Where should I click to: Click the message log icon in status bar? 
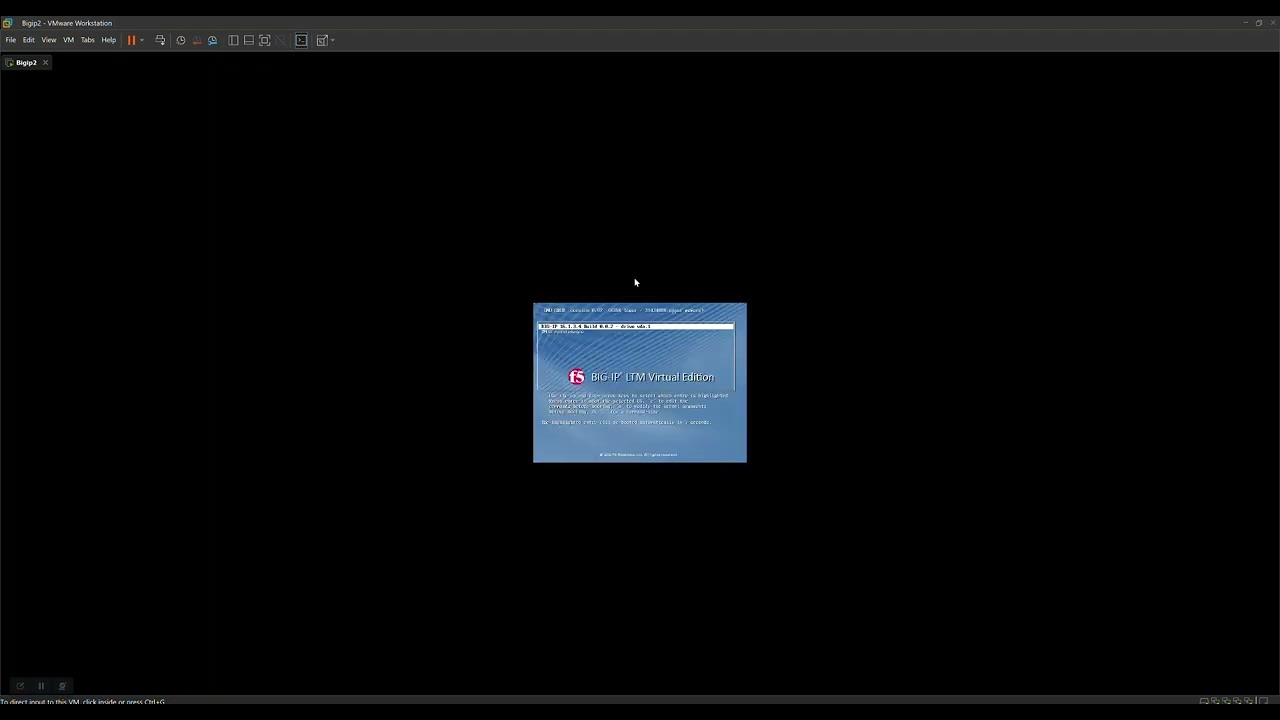1263,701
